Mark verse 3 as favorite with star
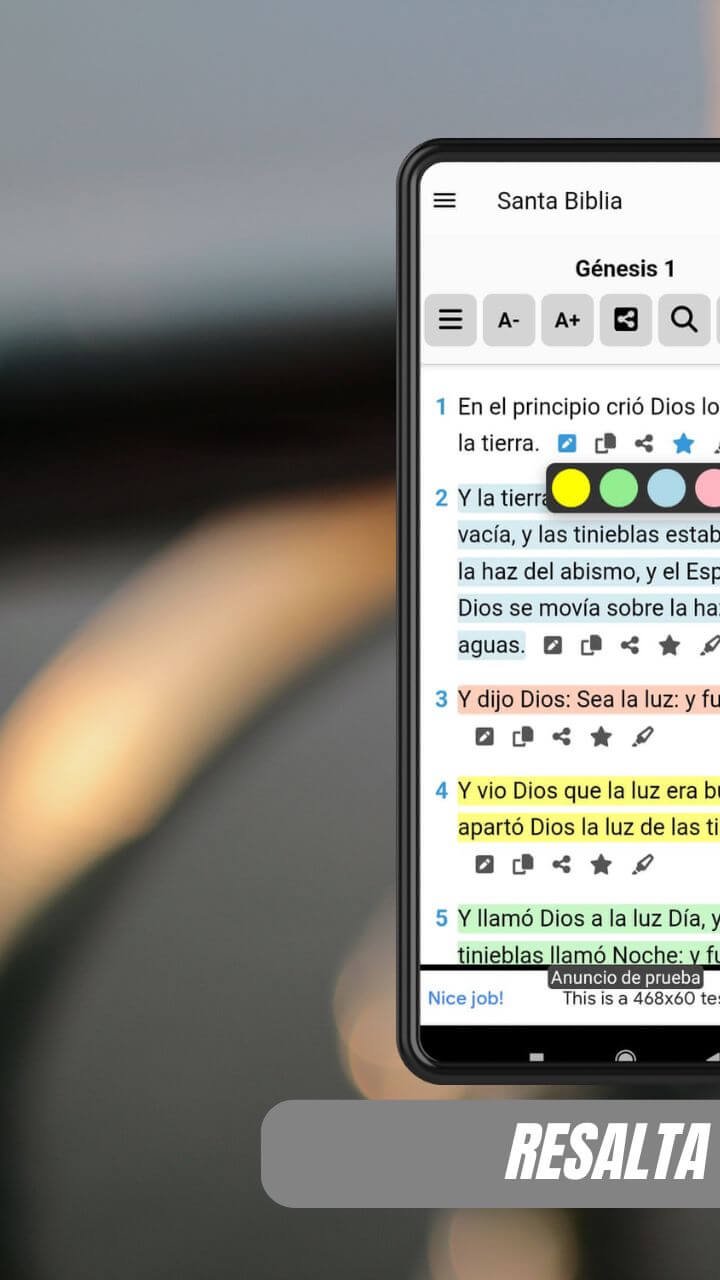Screen dimensions: 720x1280 coord(601,737)
